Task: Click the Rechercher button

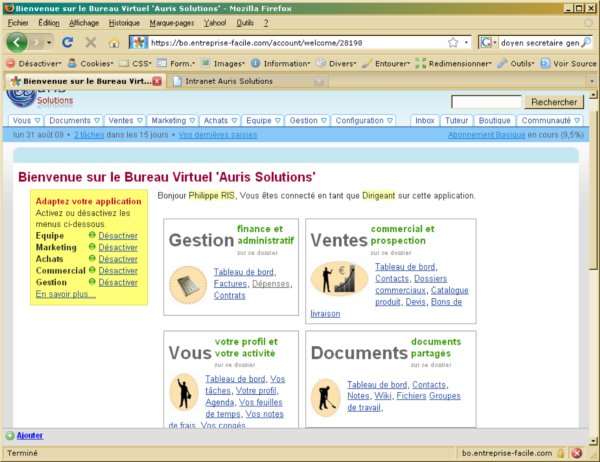Action: 554,102
